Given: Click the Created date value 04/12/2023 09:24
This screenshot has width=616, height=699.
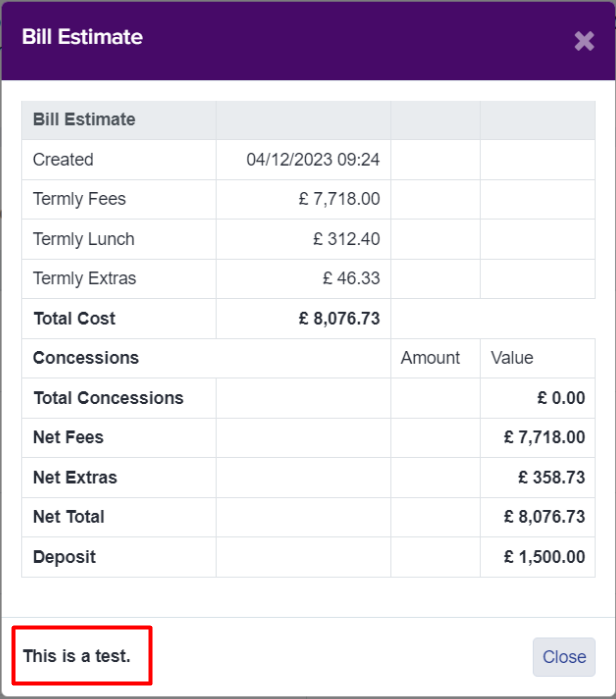Looking at the screenshot, I should point(313,160).
